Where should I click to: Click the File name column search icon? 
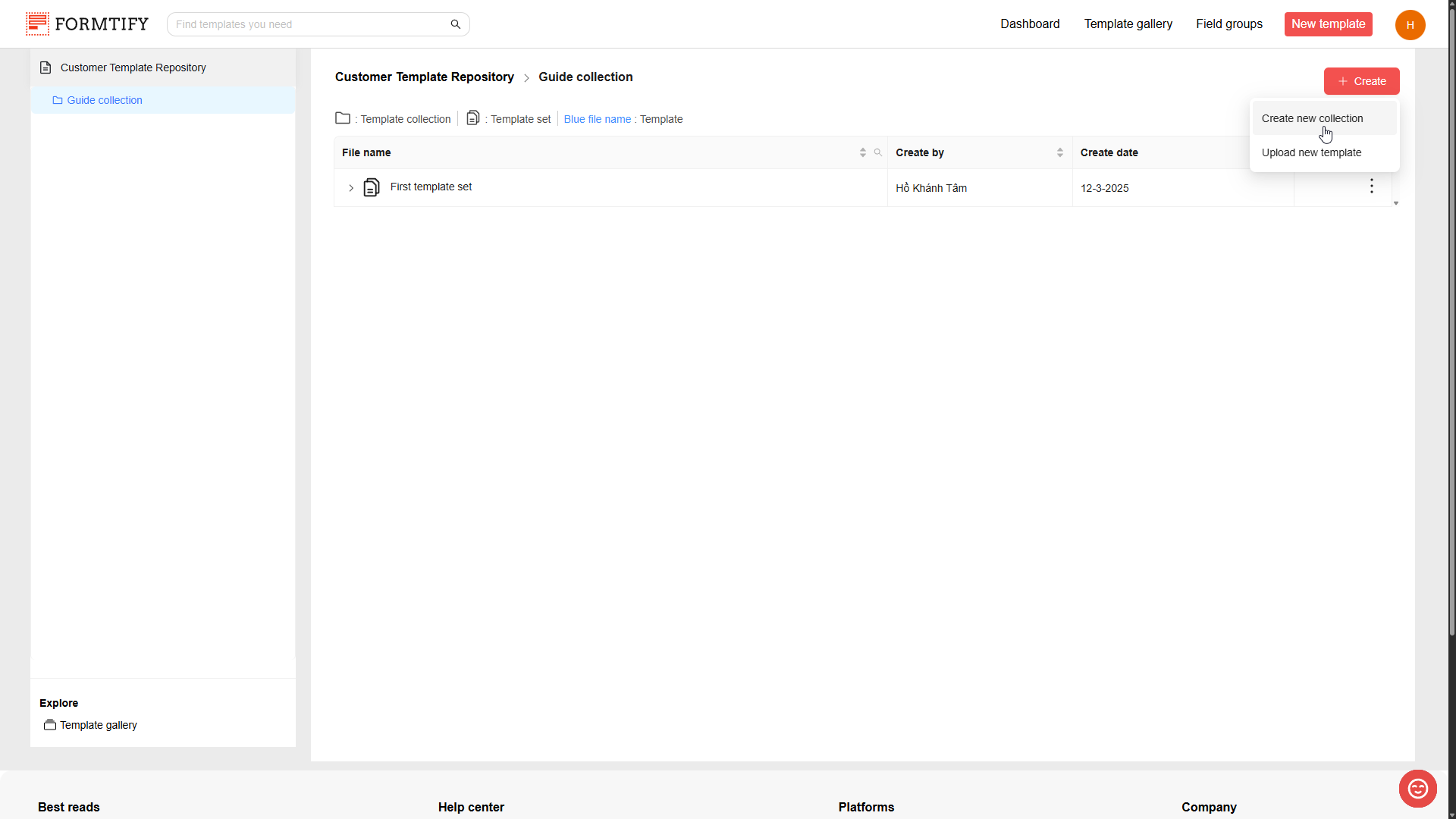pos(877,152)
